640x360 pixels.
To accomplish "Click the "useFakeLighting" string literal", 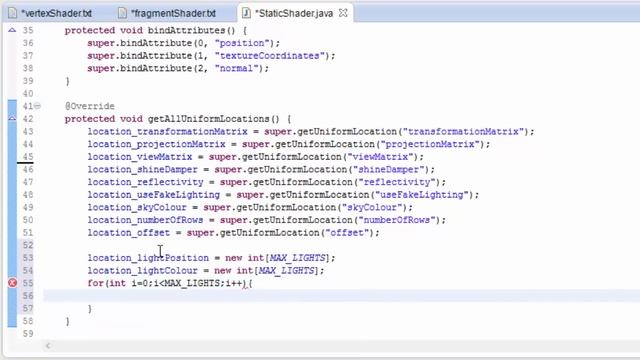I will pos(422,195).
